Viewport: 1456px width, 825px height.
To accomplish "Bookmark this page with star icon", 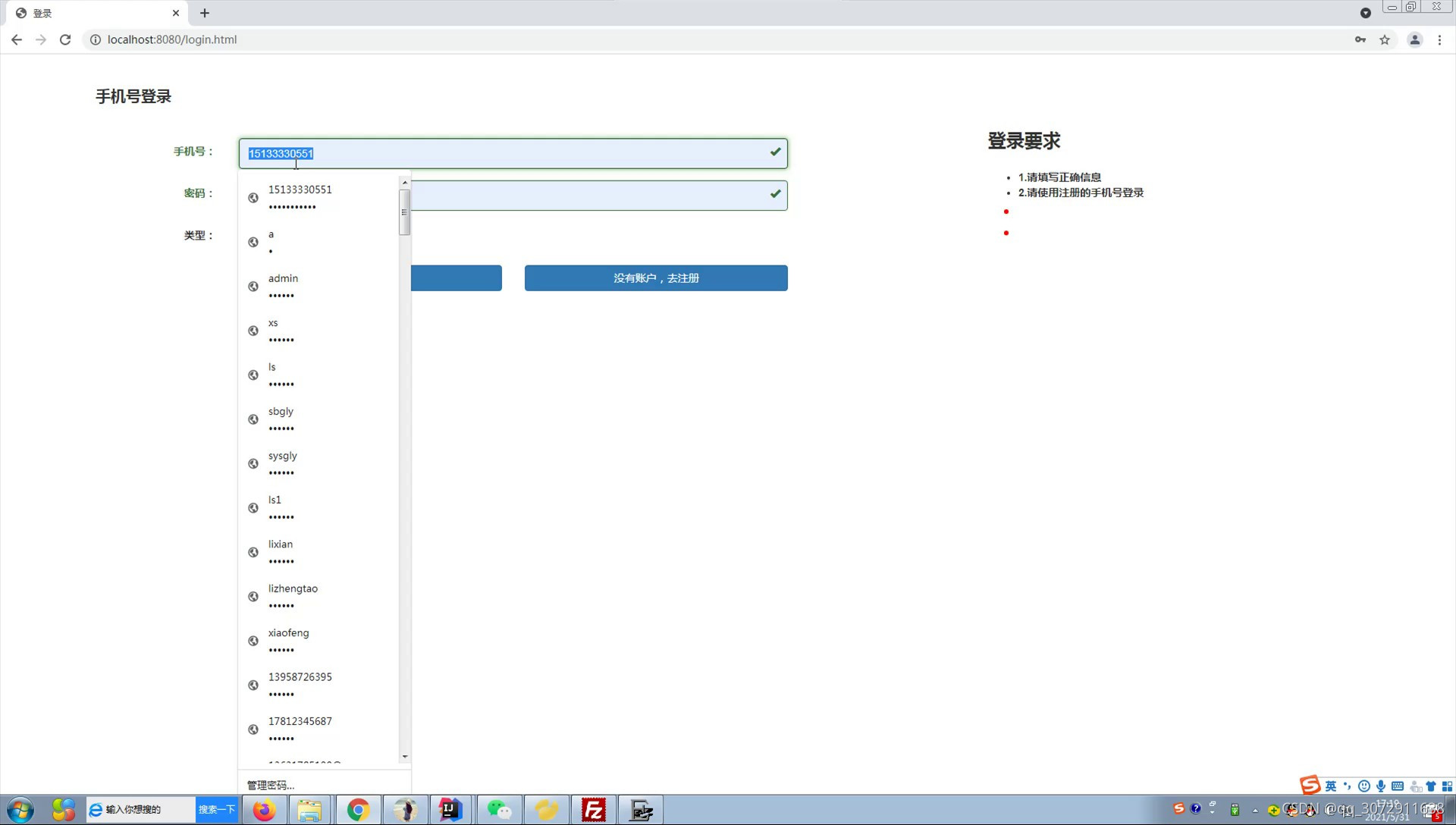I will 1385,39.
